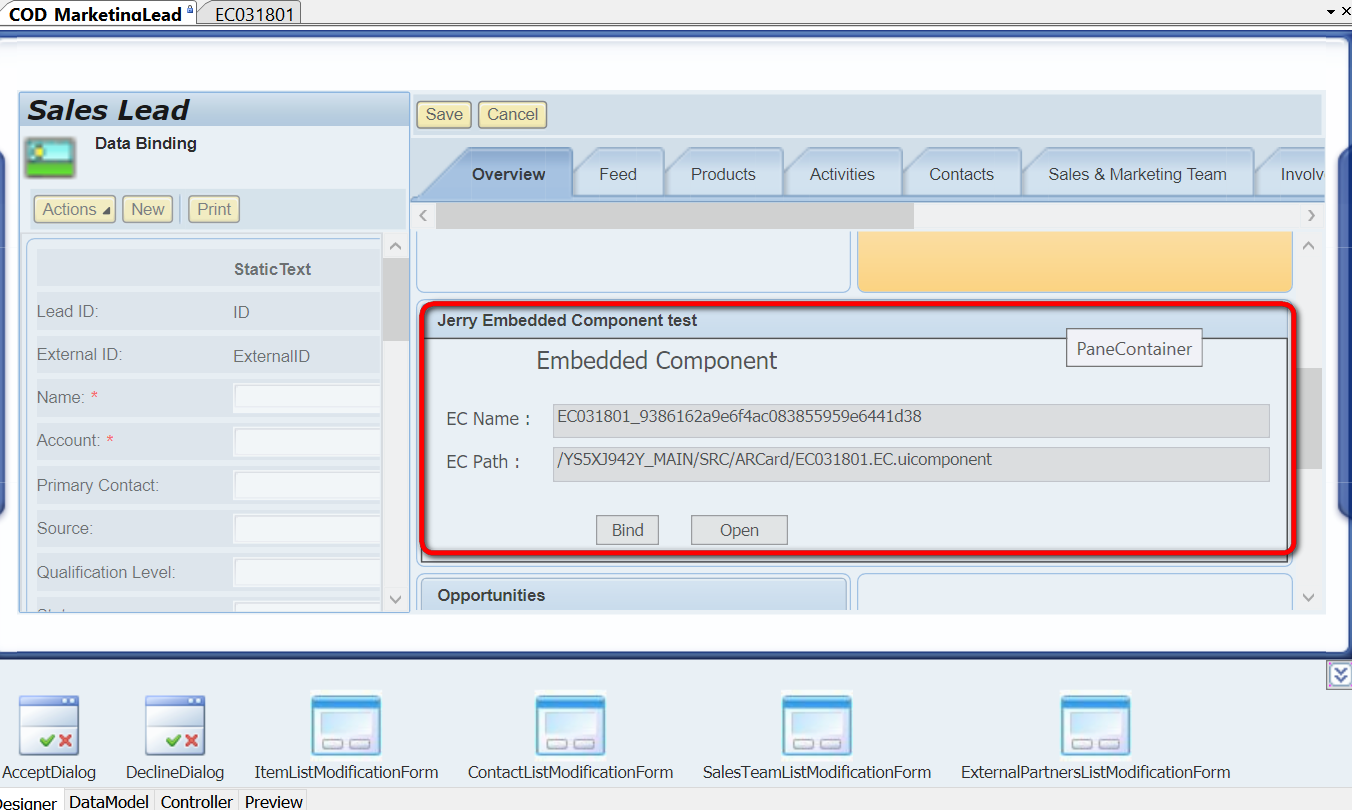Select the Jerry Embedded Component test header

[x=854, y=321]
